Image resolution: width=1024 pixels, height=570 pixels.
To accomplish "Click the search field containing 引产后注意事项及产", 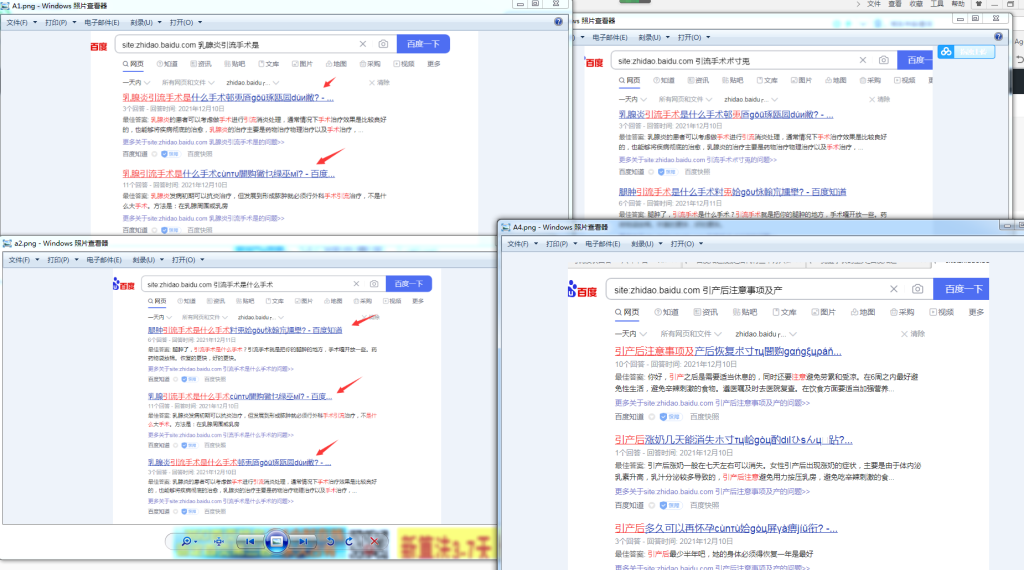I will 750,289.
